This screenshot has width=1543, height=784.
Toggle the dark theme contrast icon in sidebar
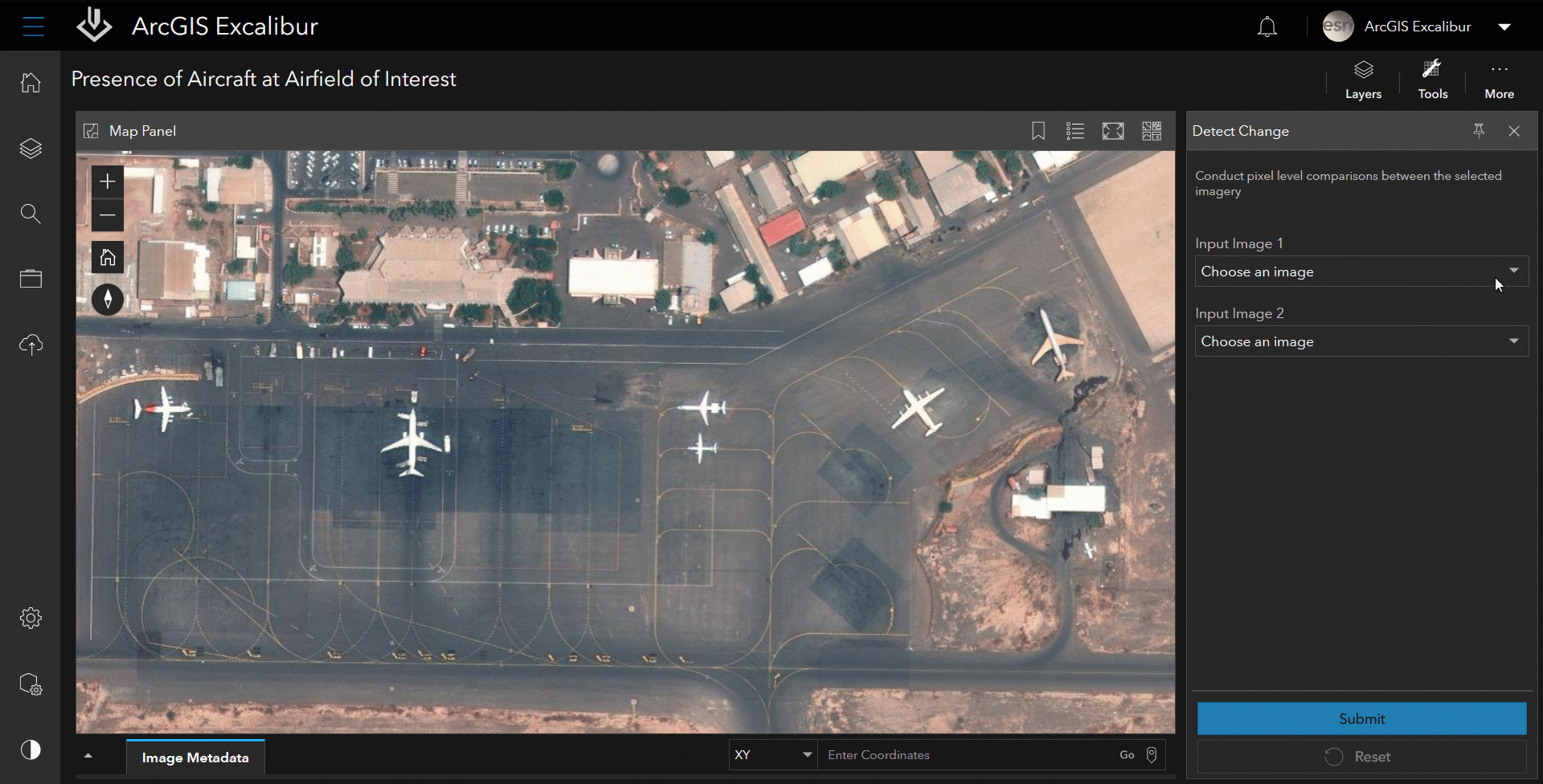[30, 749]
